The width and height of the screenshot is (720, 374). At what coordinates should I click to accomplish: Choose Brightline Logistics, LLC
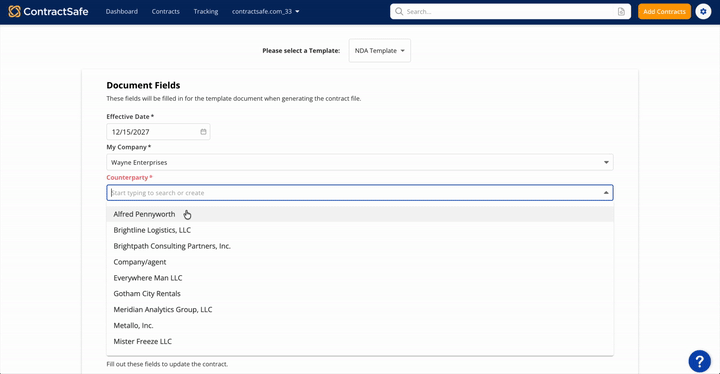(x=360, y=230)
